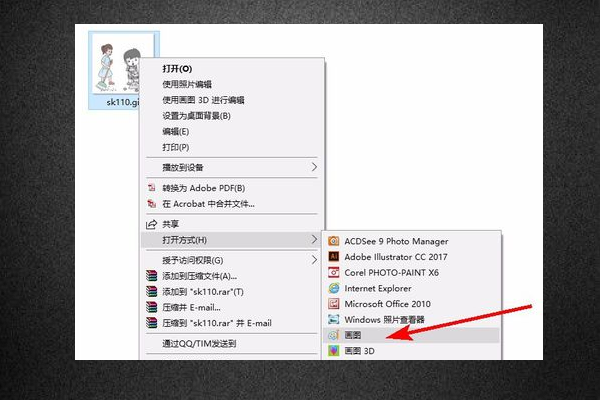The width and height of the screenshot is (600, 400).
Task: Click WinRAR icon beside 压缩到 "sk110.rar" 并 E-mail
Action: click(x=152, y=323)
